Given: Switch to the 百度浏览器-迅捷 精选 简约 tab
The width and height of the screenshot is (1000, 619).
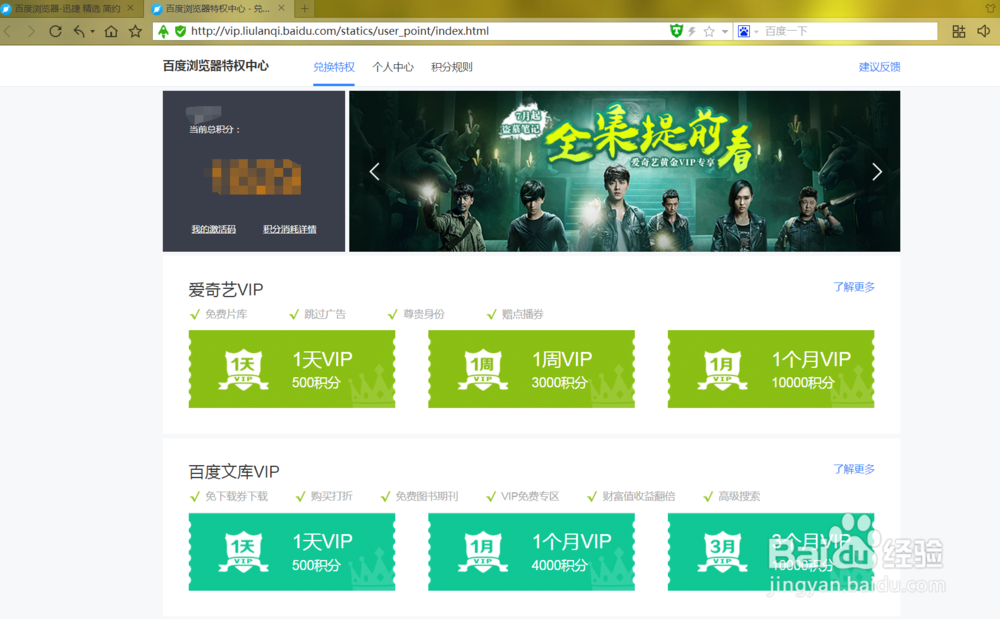Looking at the screenshot, I should (66, 8).
